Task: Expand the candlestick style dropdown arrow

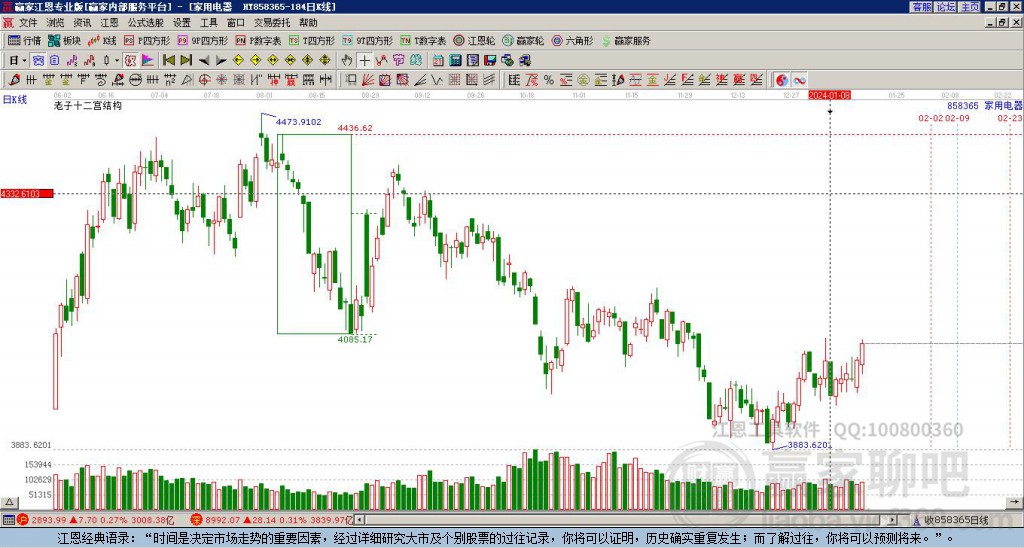Action: tap(117, 60)
